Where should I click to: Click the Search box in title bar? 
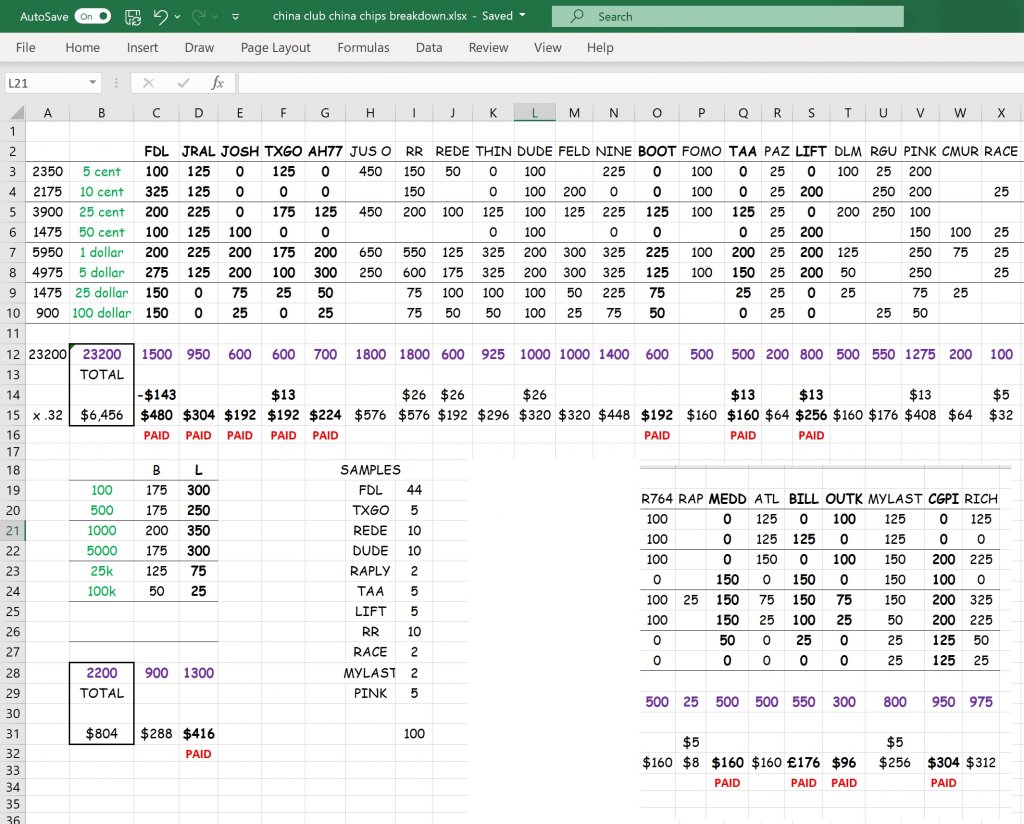727,16
